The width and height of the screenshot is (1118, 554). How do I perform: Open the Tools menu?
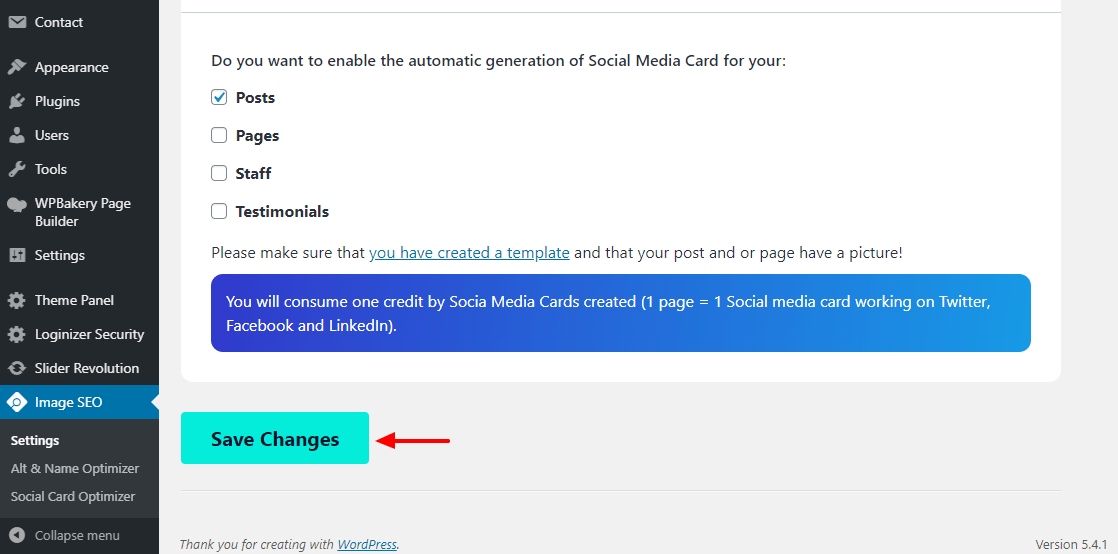pyautogui.click(x=79, y=169)
